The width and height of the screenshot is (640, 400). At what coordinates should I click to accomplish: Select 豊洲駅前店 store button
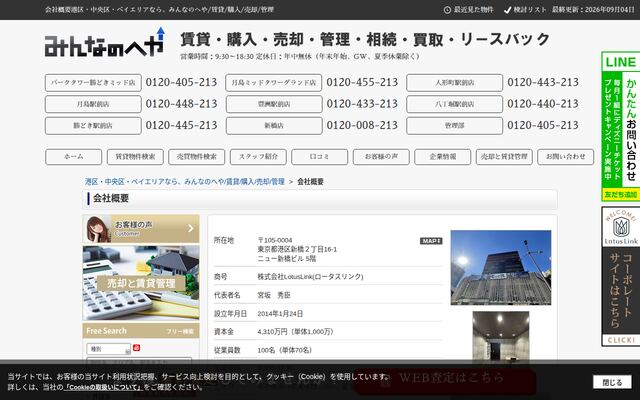point(274,104)
